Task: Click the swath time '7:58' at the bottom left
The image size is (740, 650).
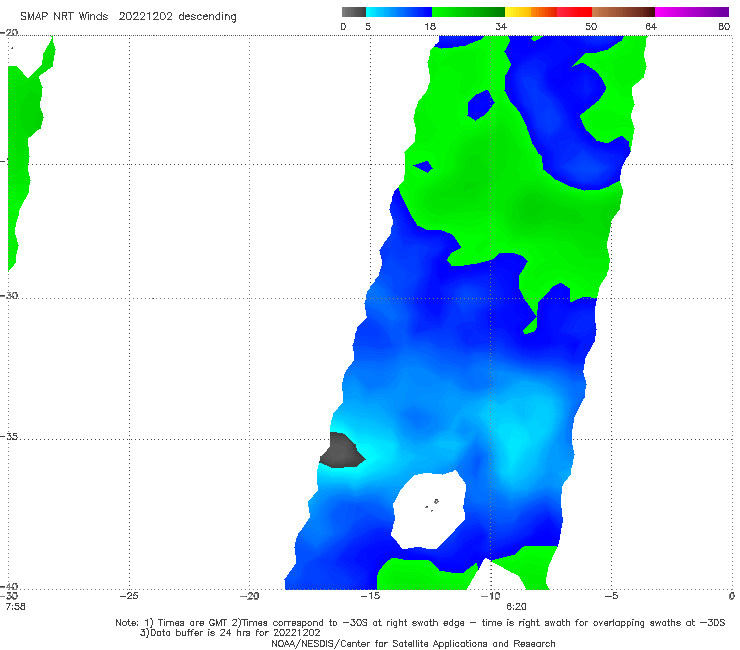Action: coord(15,607)
